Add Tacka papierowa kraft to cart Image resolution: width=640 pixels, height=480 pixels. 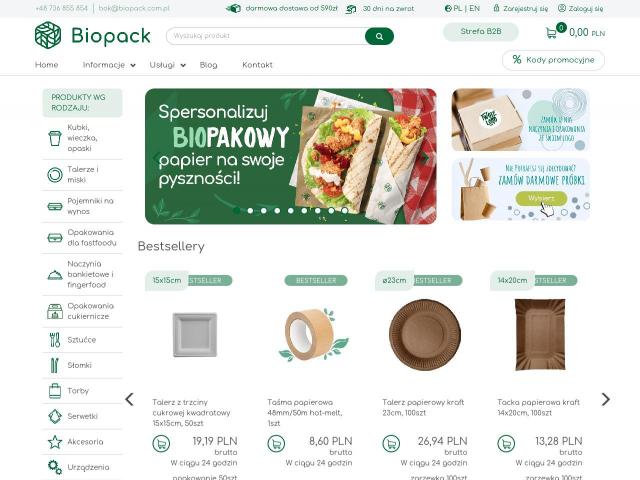(x=506, y=443)
